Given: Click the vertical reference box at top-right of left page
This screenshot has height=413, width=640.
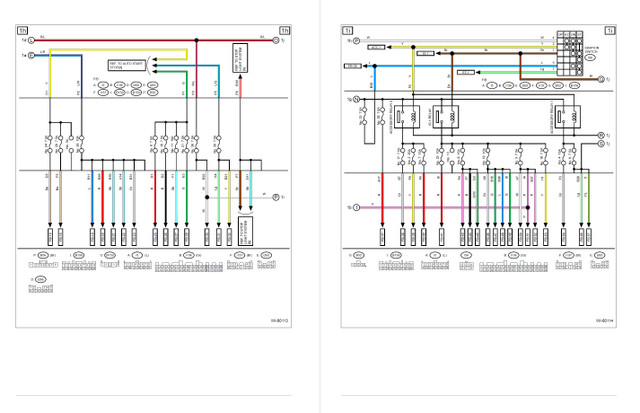Looking at the screenshot, I should point(239,57).
